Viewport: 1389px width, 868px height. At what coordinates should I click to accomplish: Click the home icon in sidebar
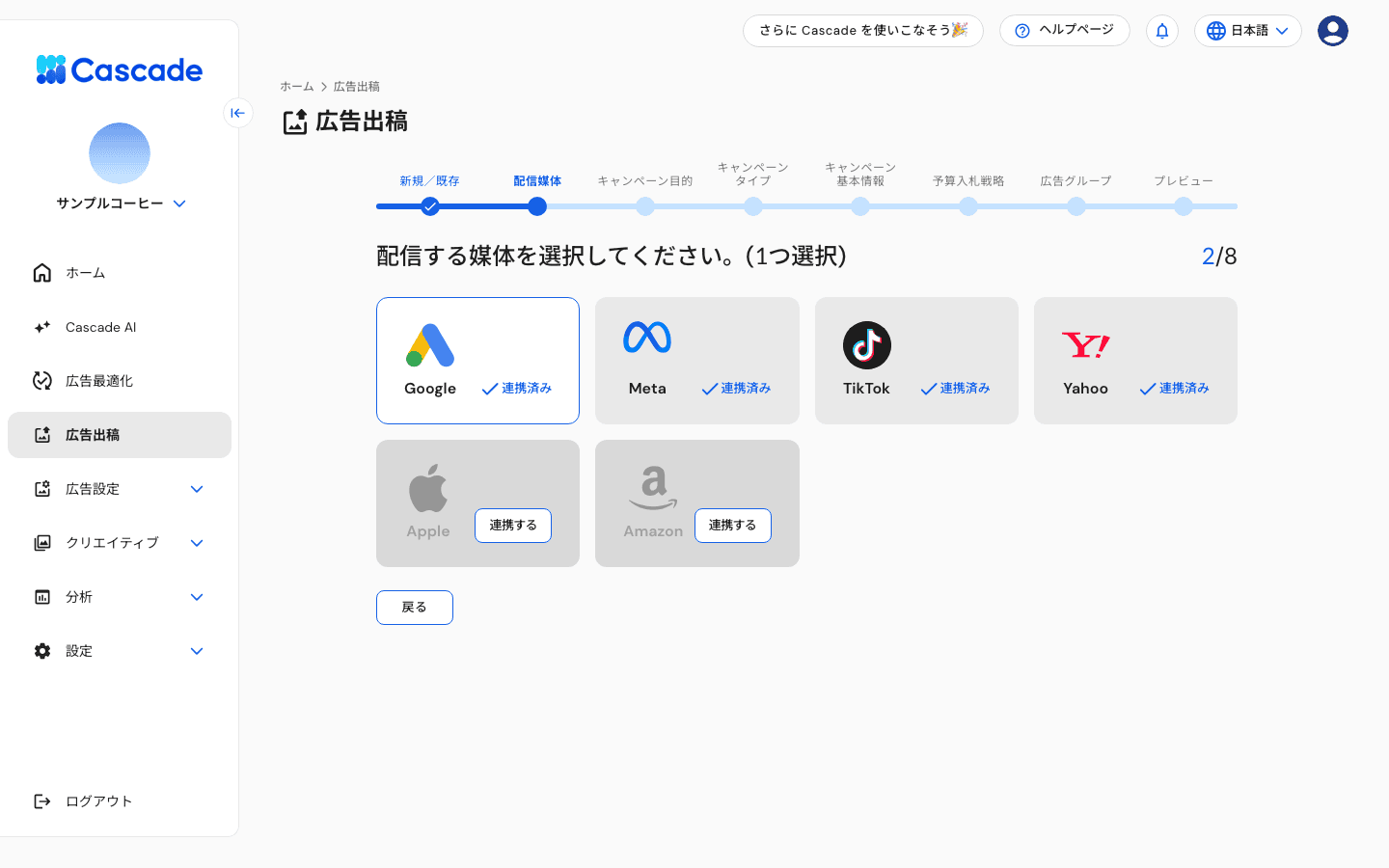point(42,273)
